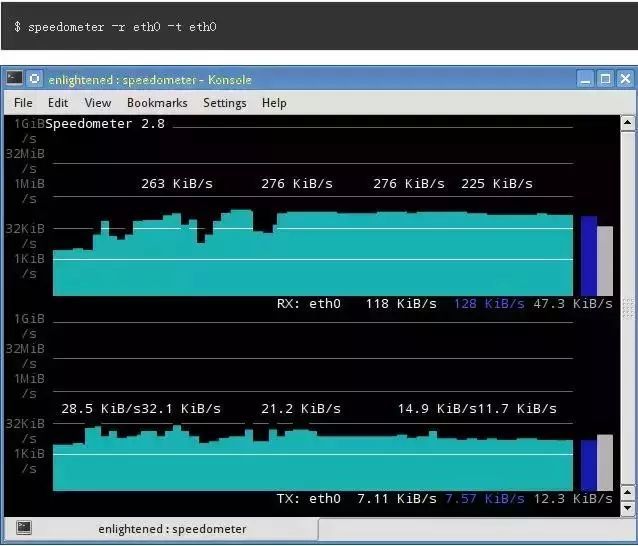Image resolution: width=638 pixels, height=546 pixels.
Task: Select the 'enlightened : speedometer' tab
Action: [x=161, y=529]
